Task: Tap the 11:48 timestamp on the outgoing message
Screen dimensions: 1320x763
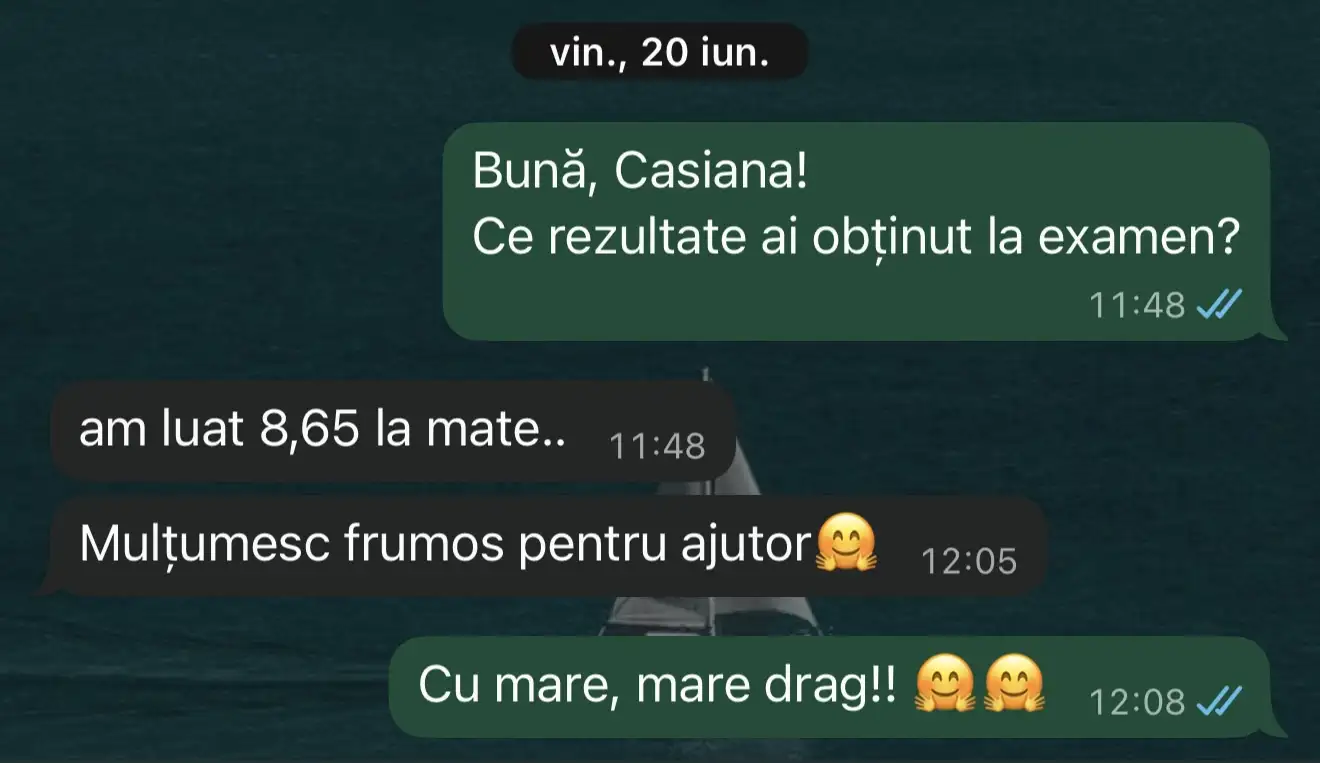Action: (x=1136, y=304)
